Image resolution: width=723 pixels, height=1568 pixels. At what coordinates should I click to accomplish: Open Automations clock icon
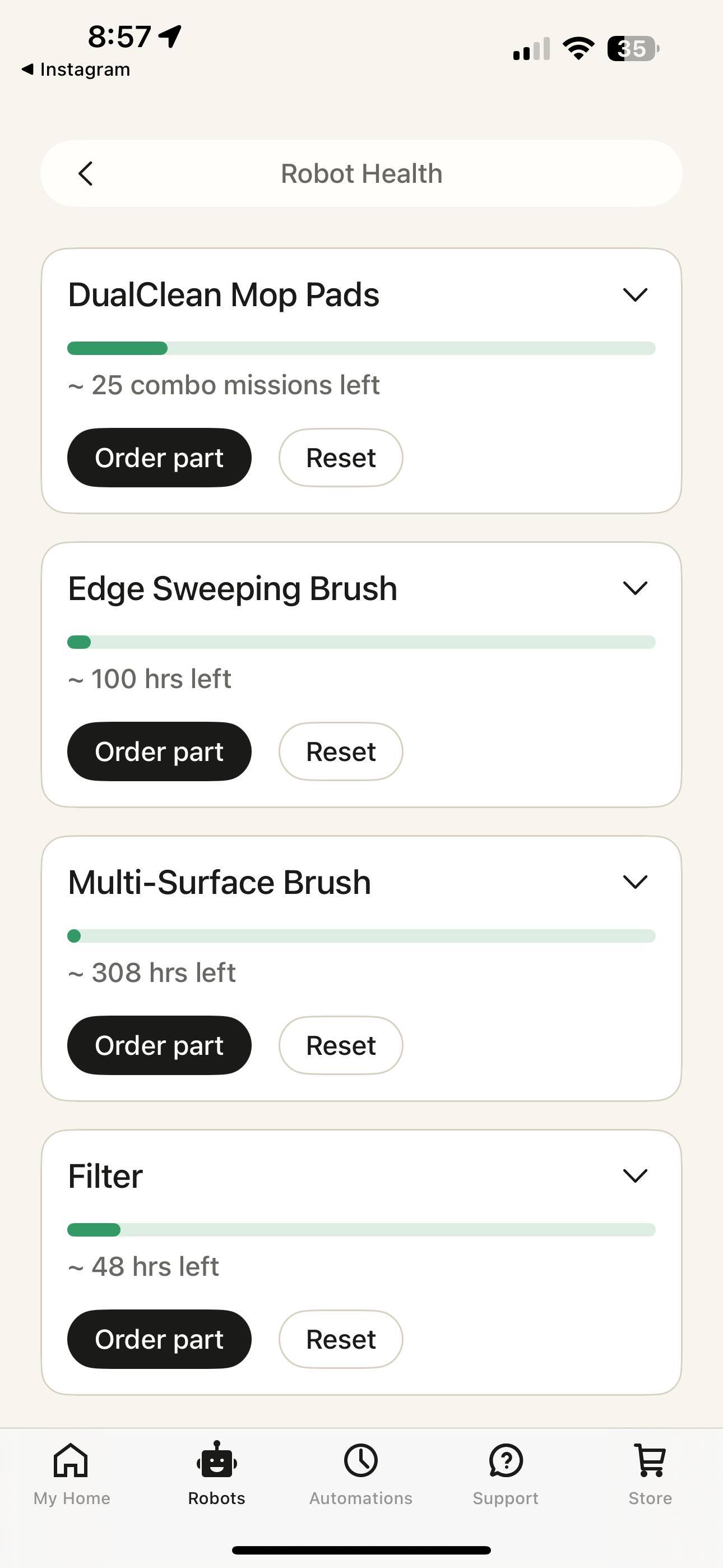point(361,1460)
